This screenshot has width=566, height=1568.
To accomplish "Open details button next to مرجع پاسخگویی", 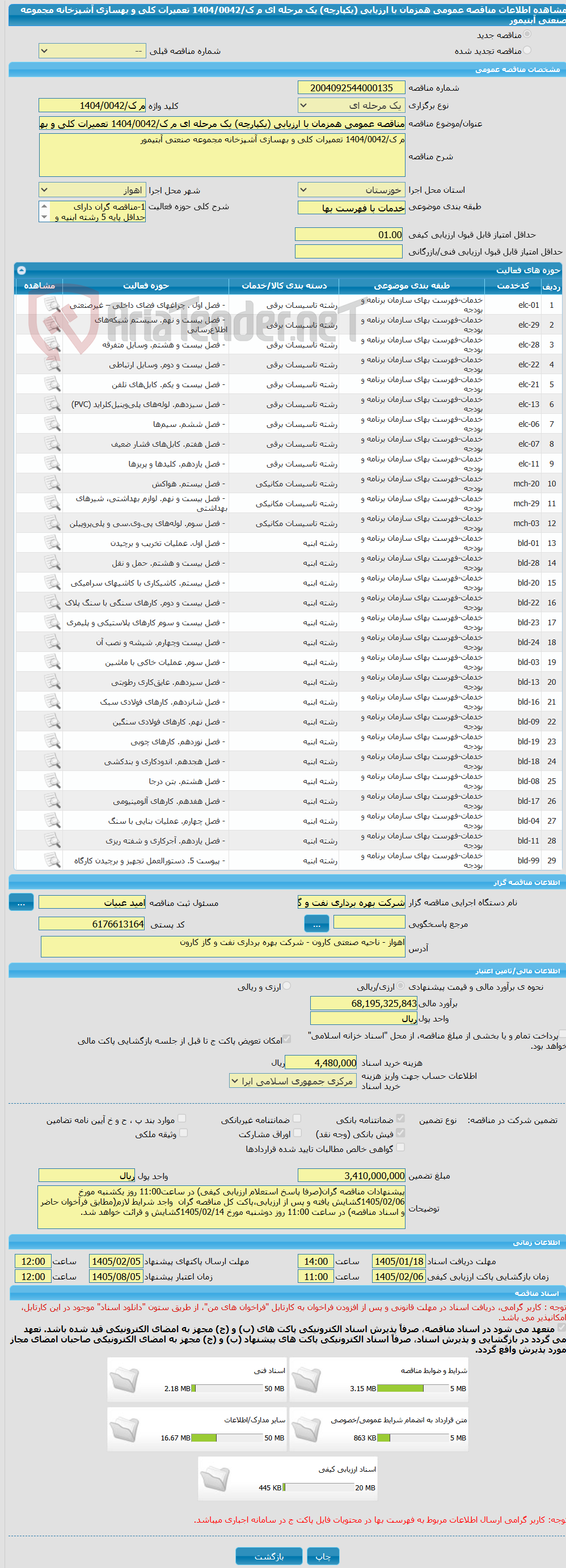I will click(x=316, y=924).
